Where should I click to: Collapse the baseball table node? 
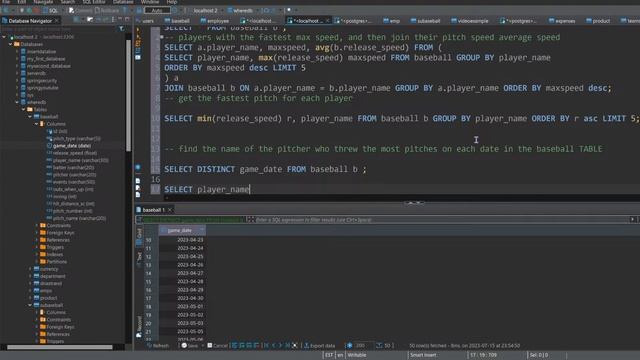(x=30, y=117)
